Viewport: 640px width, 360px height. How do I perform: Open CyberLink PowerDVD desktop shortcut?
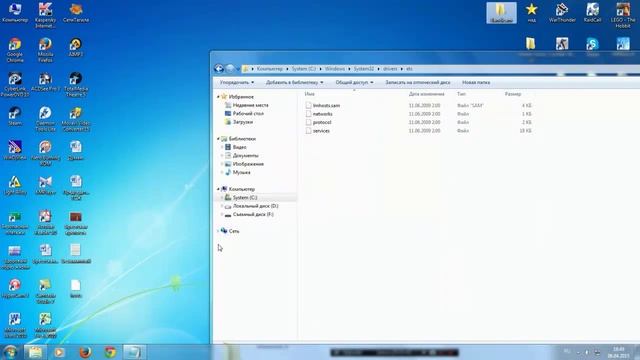point(15,84)
